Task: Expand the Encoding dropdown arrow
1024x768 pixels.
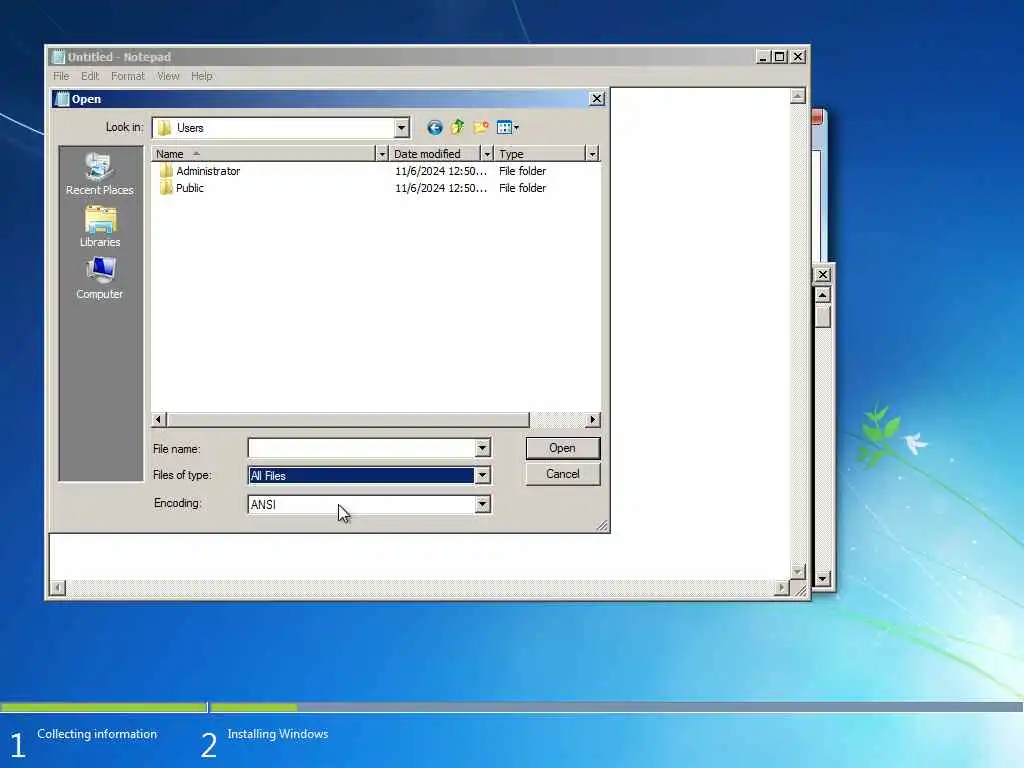Action: [482, 504]
